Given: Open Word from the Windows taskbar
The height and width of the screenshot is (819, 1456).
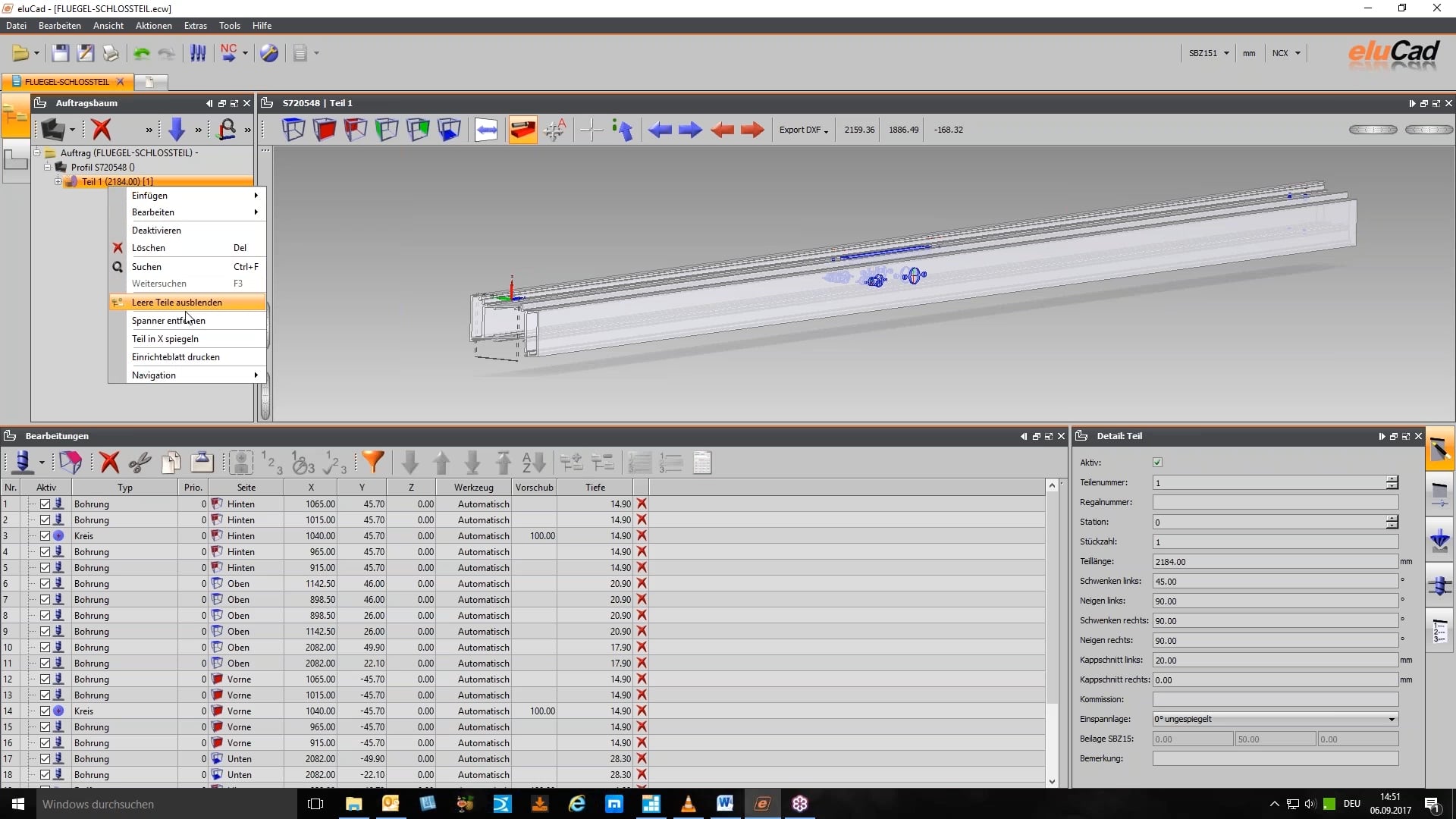Looking at the screenshot, I should coord(725,804).
